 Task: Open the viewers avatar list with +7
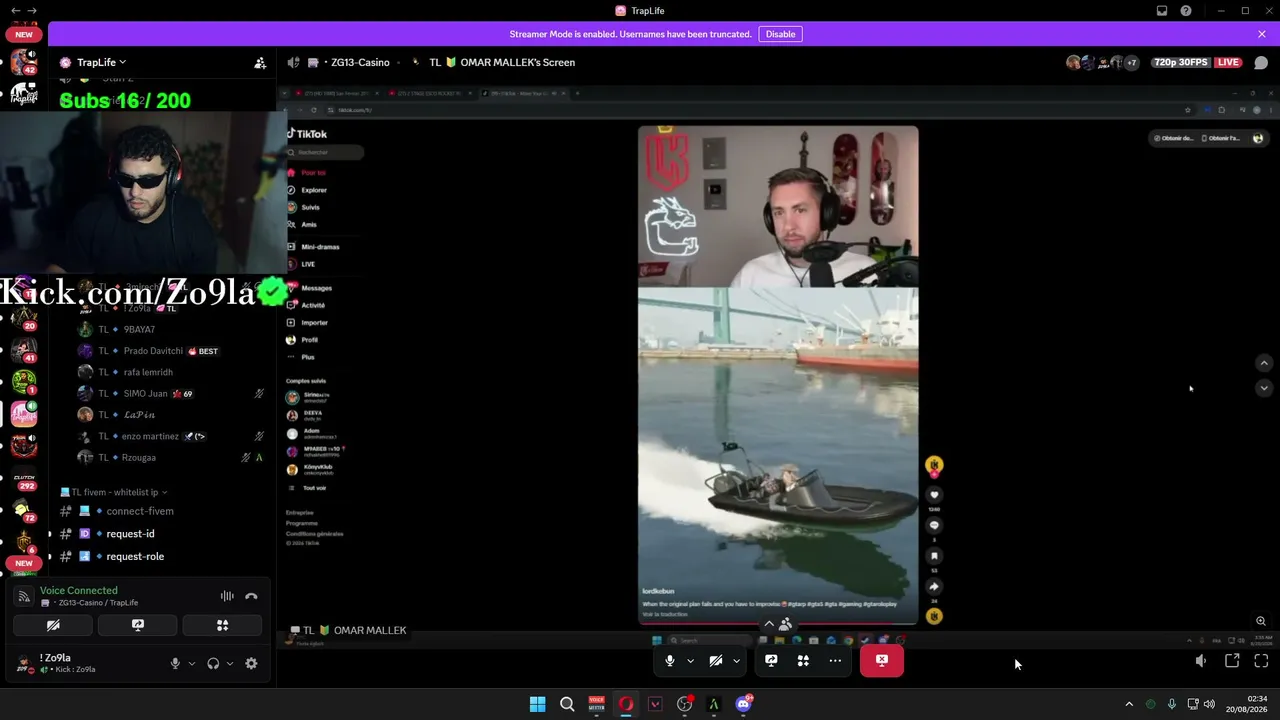tap(1102, 62)
